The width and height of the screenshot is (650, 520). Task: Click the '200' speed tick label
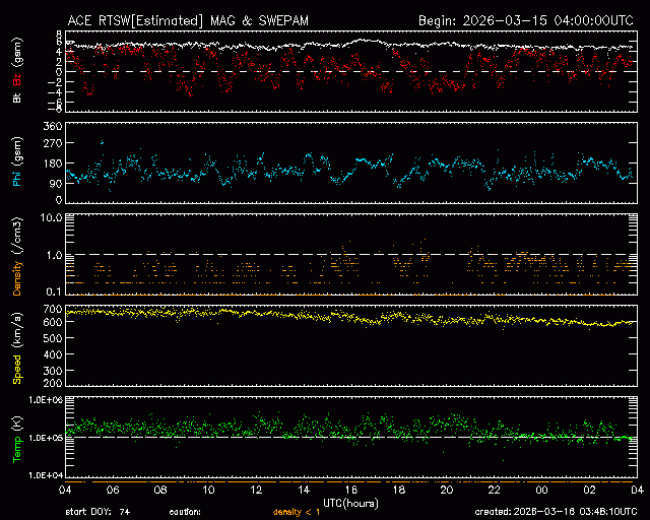53,382
